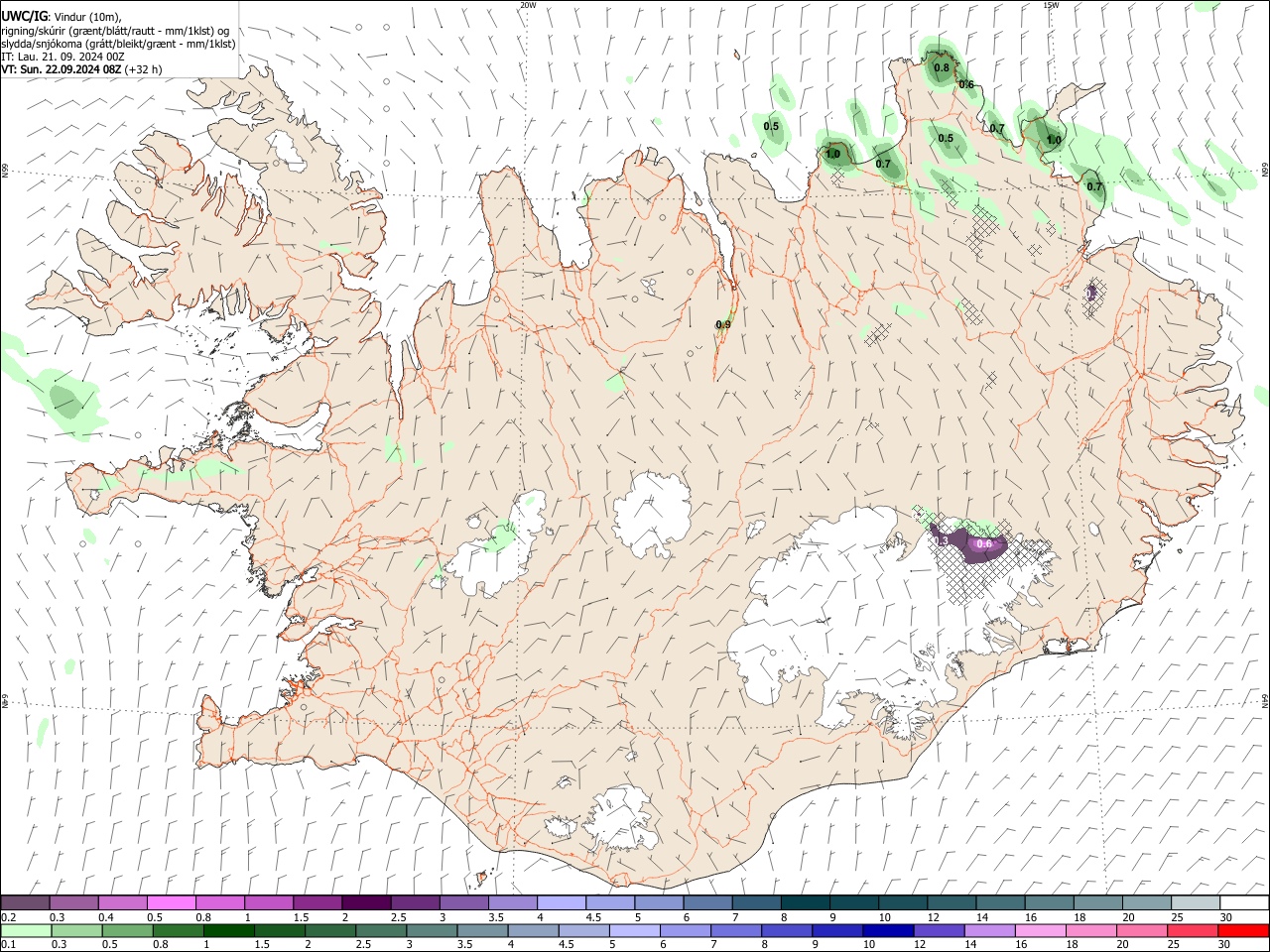
Task: Click the 0.2 dark mauve swatch in the upper legend row
Action: tap(26, 903)
